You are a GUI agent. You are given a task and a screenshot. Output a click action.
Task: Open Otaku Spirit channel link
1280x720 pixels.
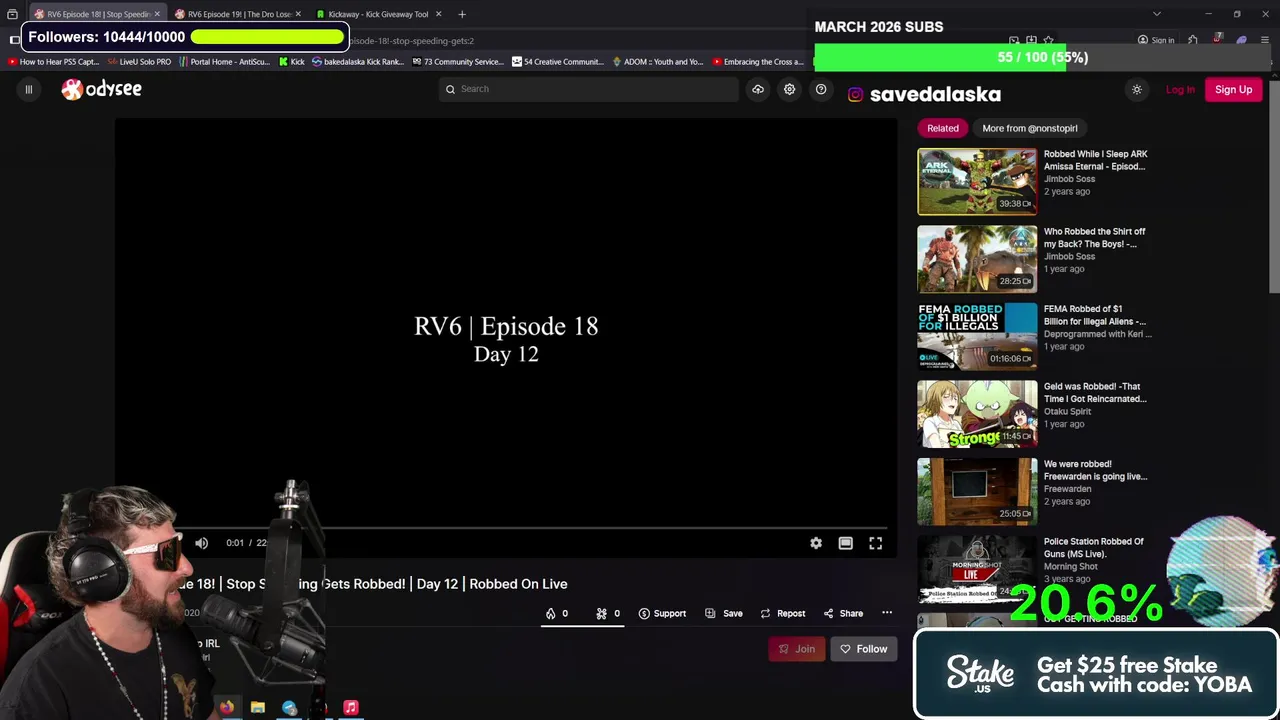(1067, 411)
